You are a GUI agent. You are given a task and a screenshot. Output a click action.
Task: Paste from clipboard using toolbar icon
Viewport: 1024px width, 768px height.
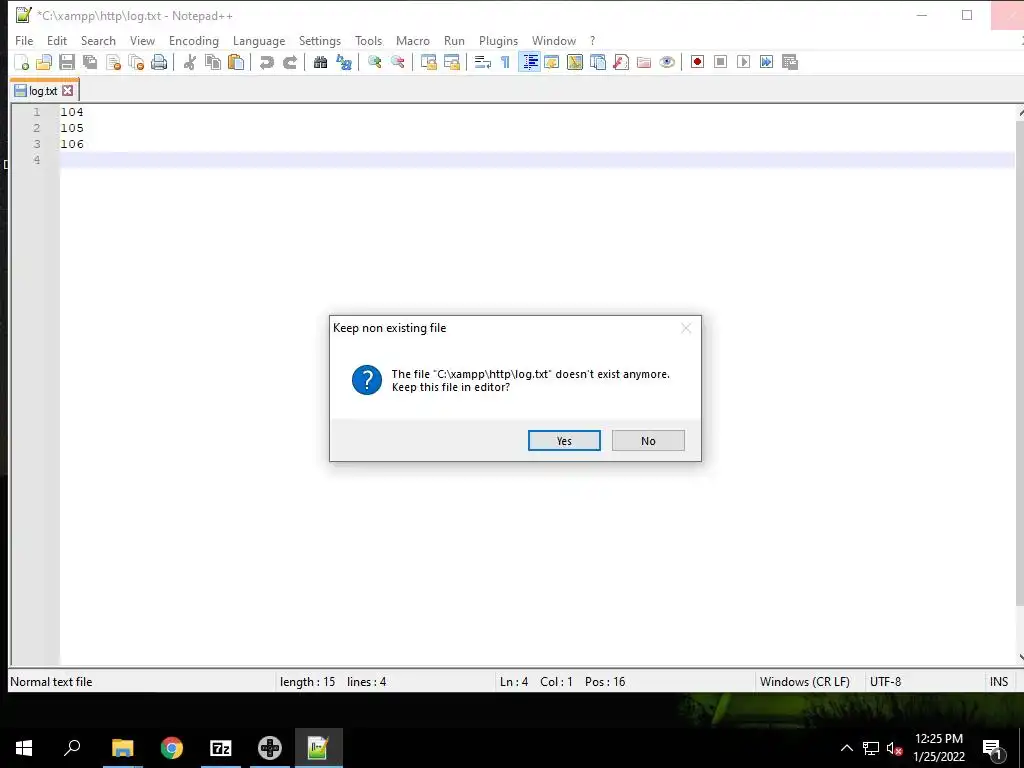click(x=236, y=62)
